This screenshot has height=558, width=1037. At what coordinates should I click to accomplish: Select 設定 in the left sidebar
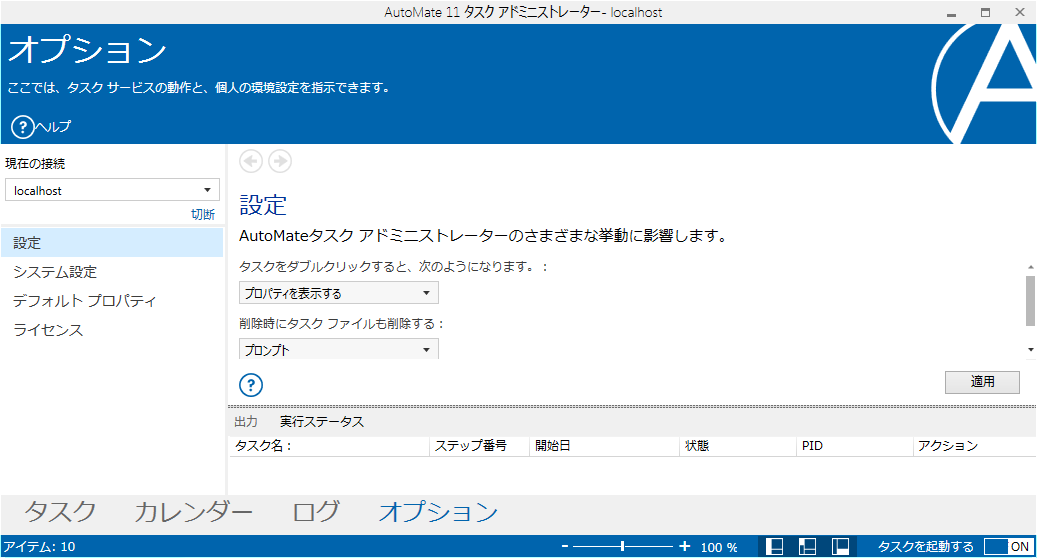tap(112, 243)
